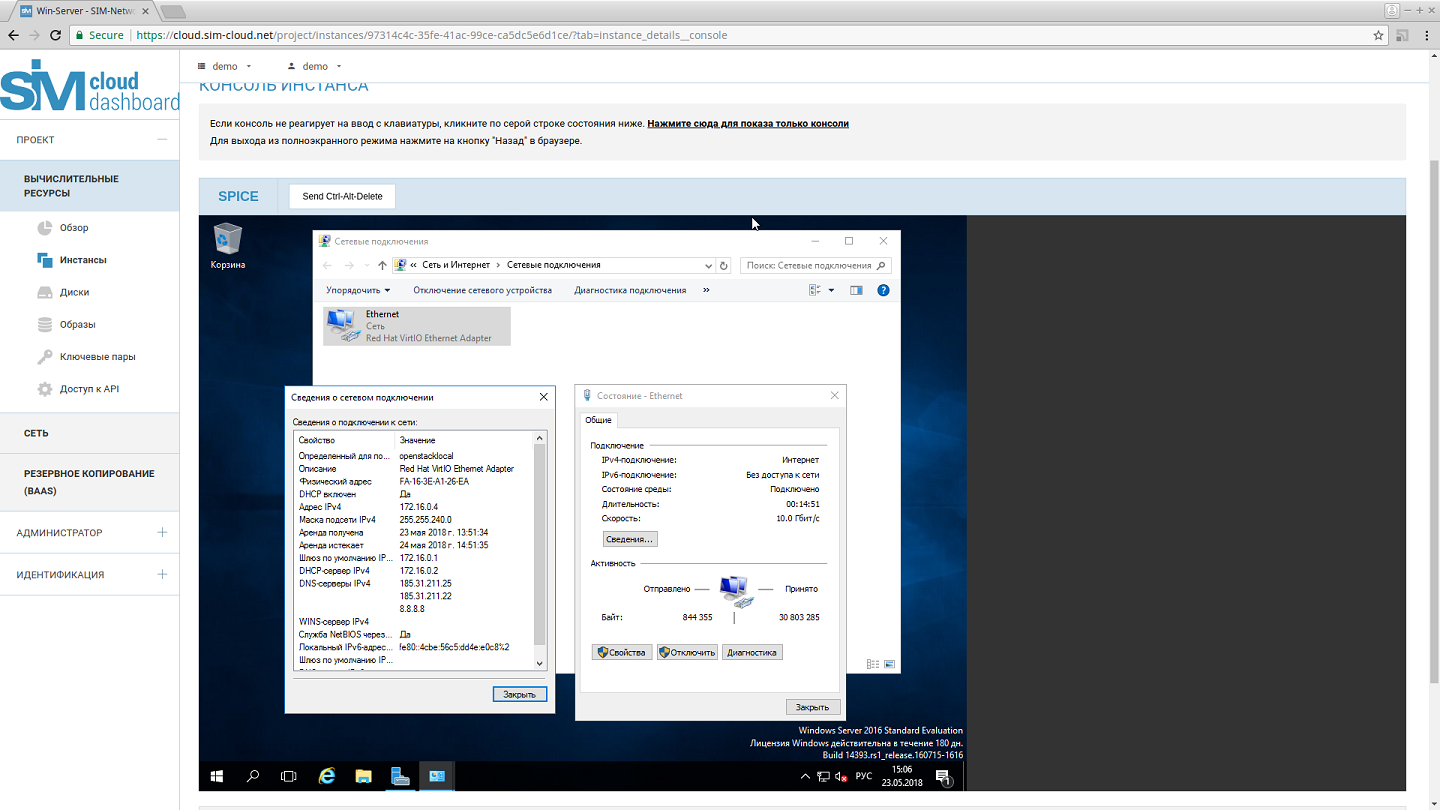Click the refresh button in the address bar
Image resolution: width=1440 pixels, height=810 pixels.
point(724,266)
